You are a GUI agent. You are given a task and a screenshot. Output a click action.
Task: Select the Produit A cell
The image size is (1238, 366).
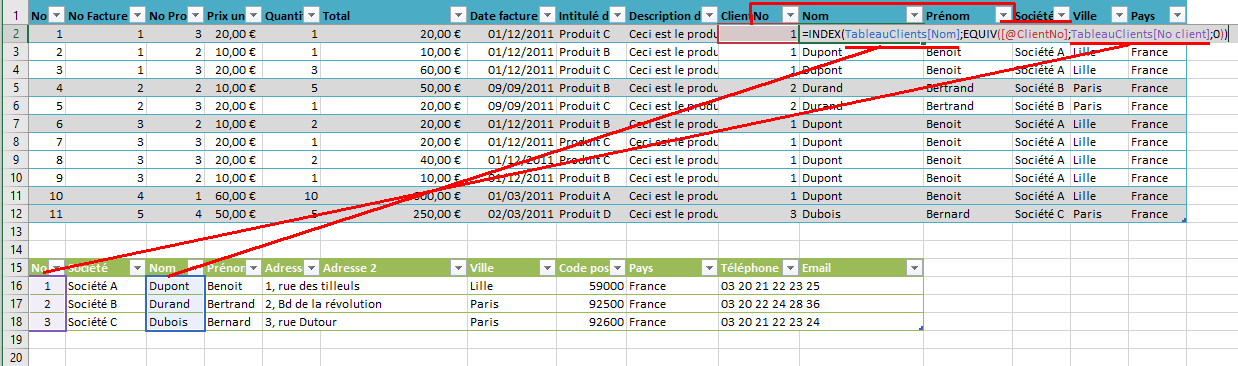(591, 196)
